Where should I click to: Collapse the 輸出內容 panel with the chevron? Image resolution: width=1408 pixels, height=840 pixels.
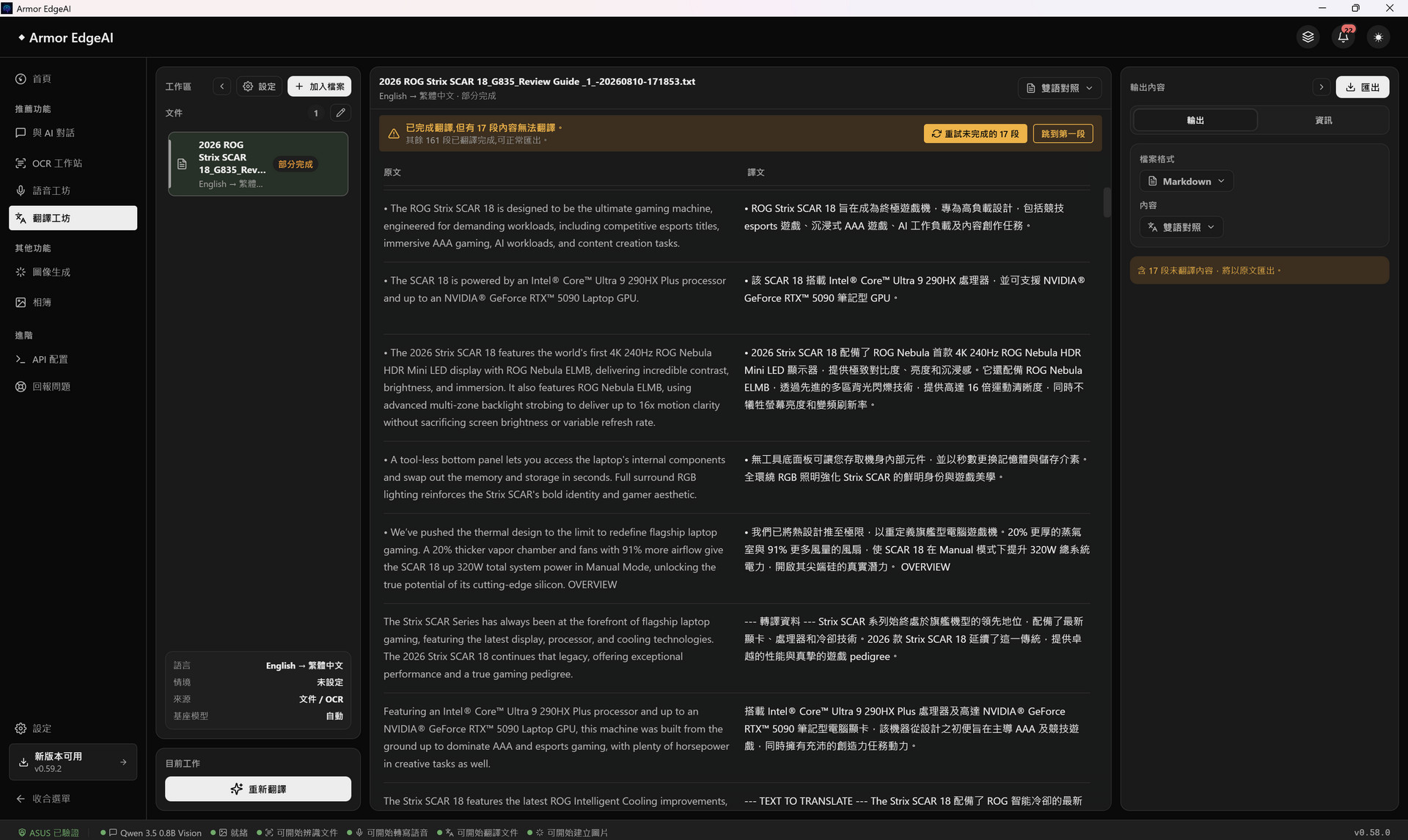tap(1321, 86)
